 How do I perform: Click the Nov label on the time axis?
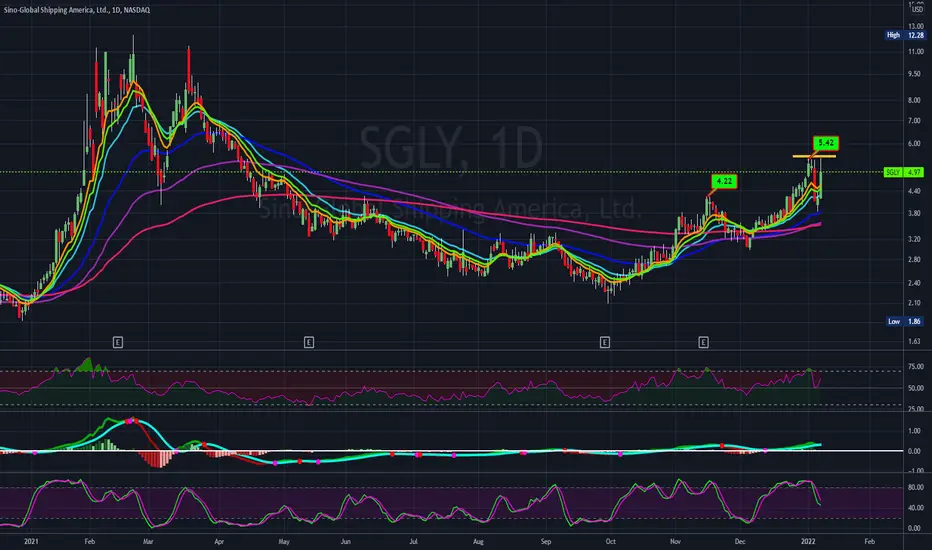click(675, 542)
